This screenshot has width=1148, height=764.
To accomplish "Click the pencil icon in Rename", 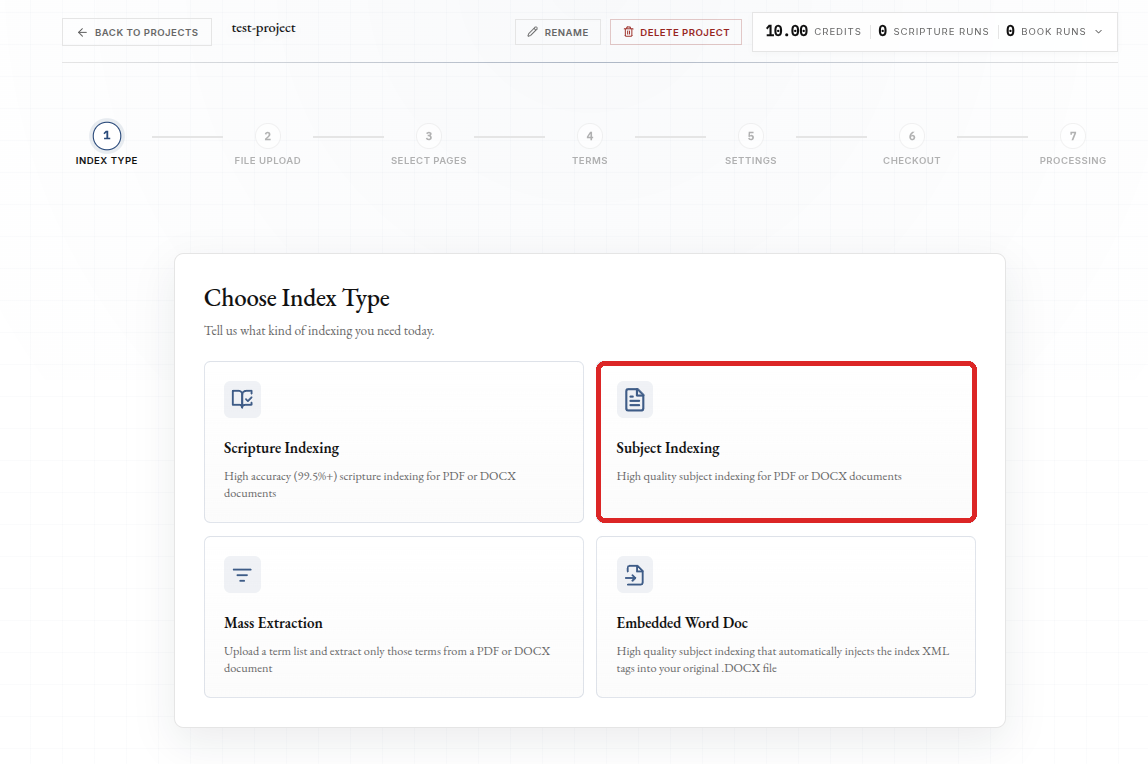I will pyautogui.click(x=532, y=32).
